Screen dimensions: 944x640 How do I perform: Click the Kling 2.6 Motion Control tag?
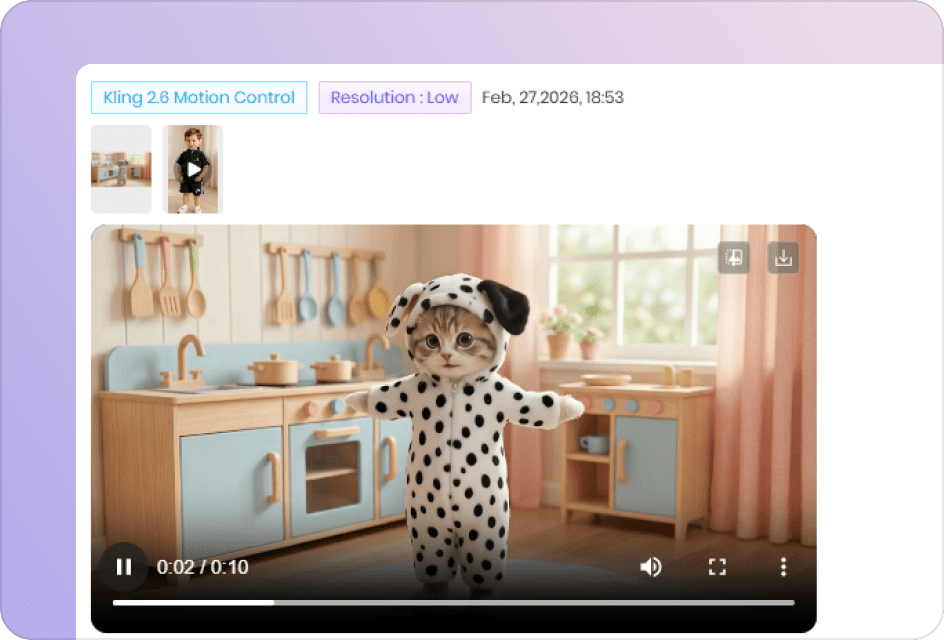click(199, 97)
